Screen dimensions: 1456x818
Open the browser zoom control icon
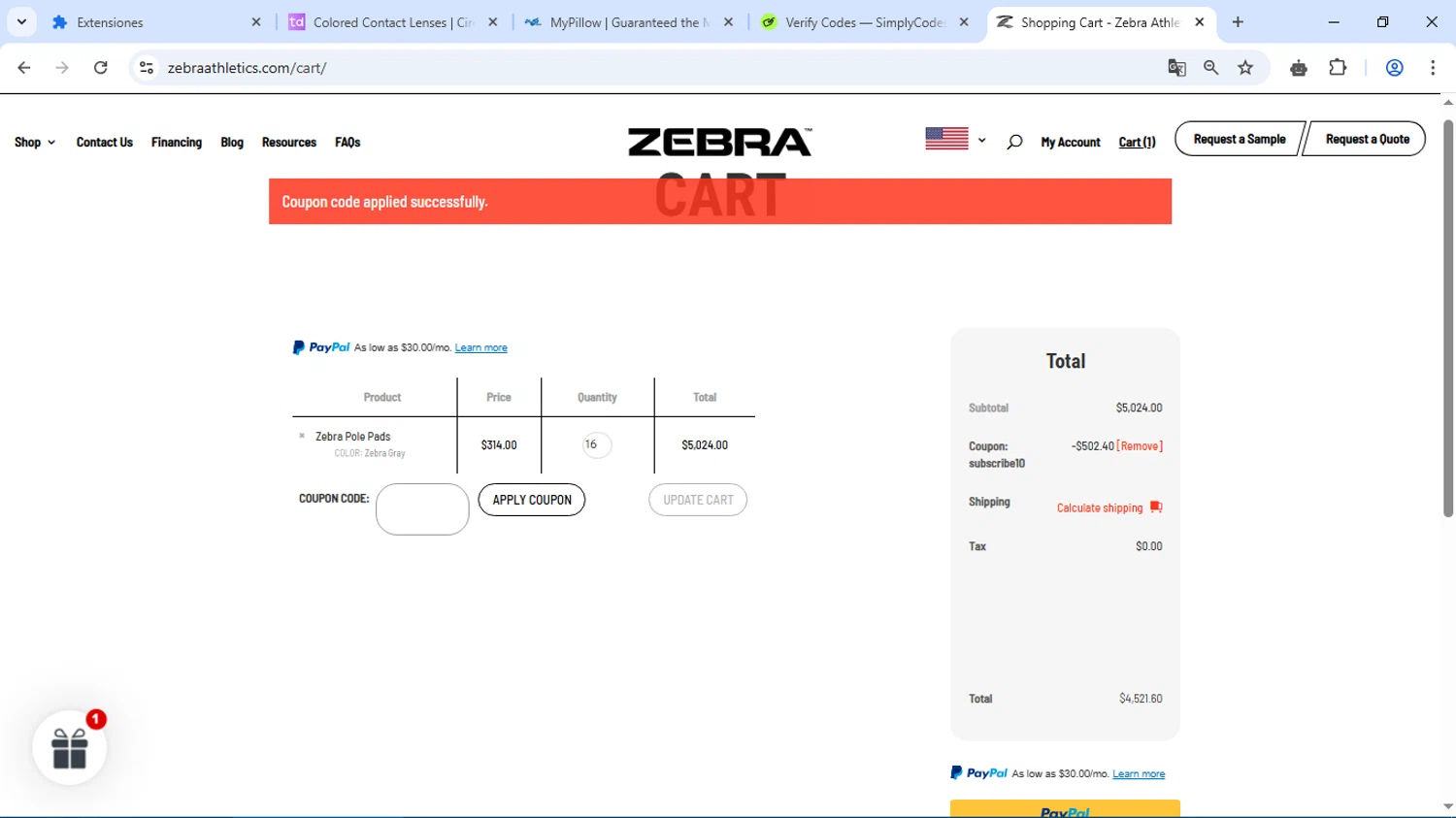click(1210, 67)
